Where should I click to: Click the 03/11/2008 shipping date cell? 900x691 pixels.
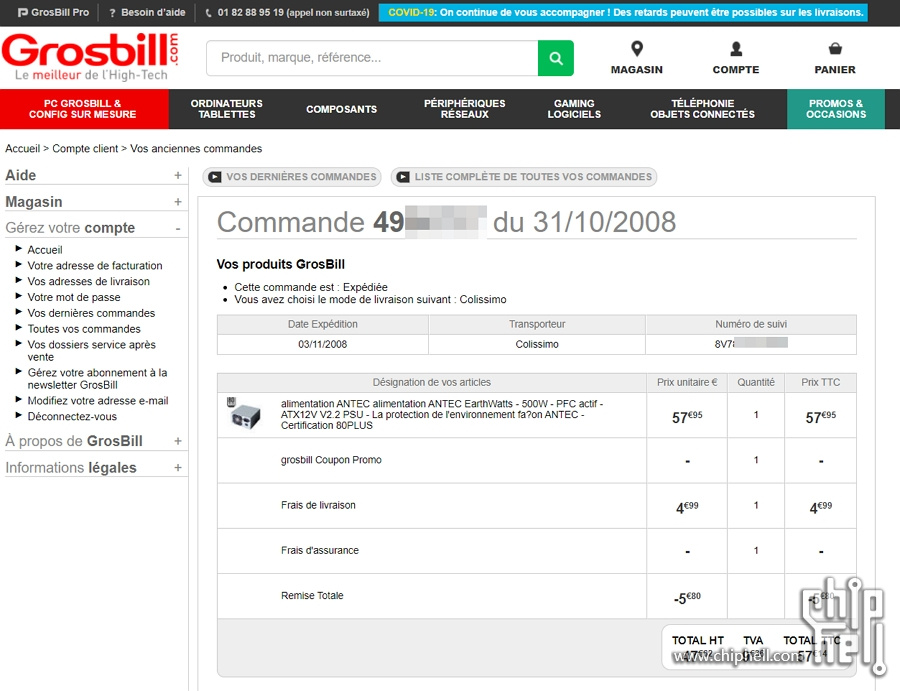[323, 344]
